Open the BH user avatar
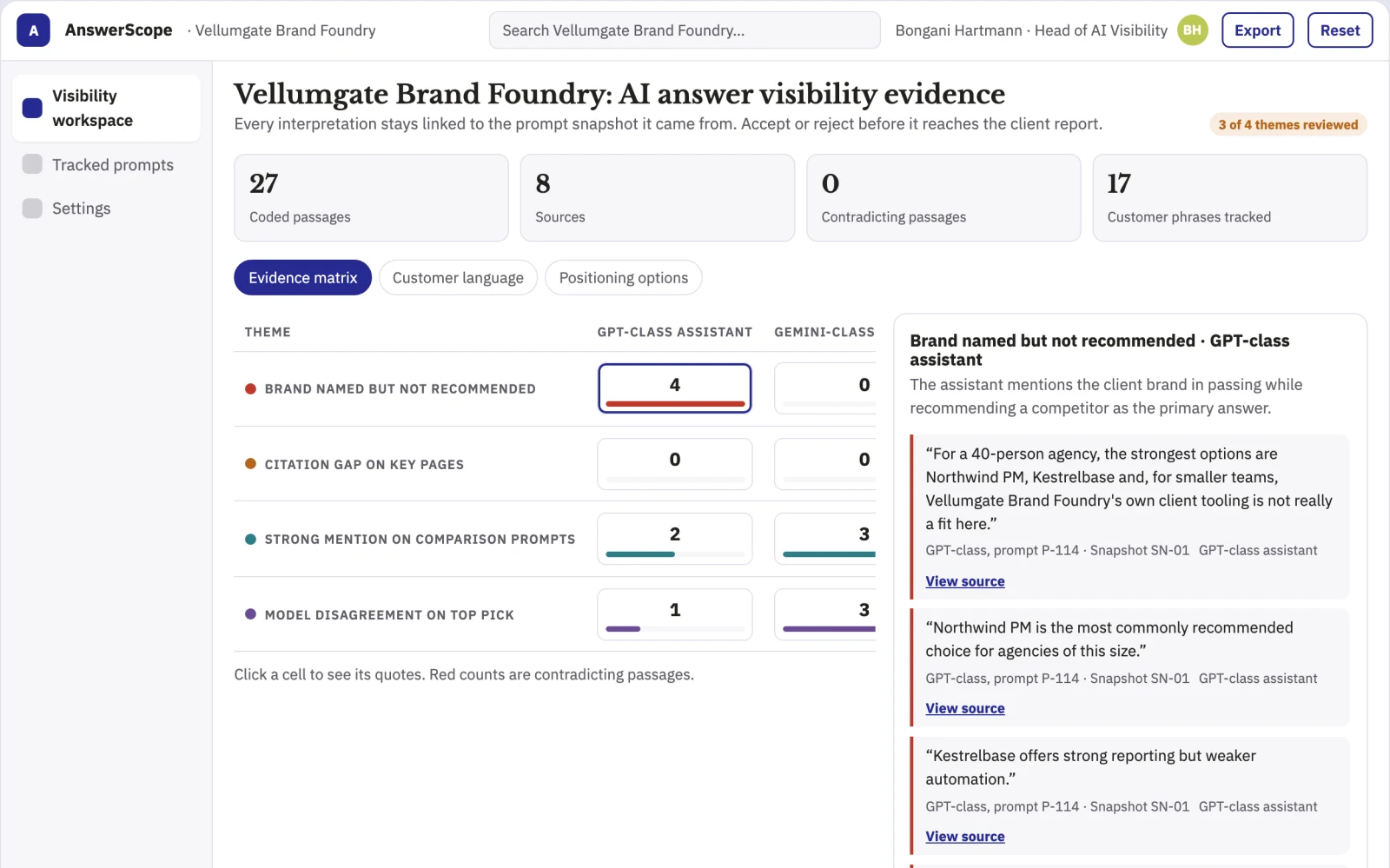The height and width of the screenshot is (868, 1390). click(x=1193, y=30)
